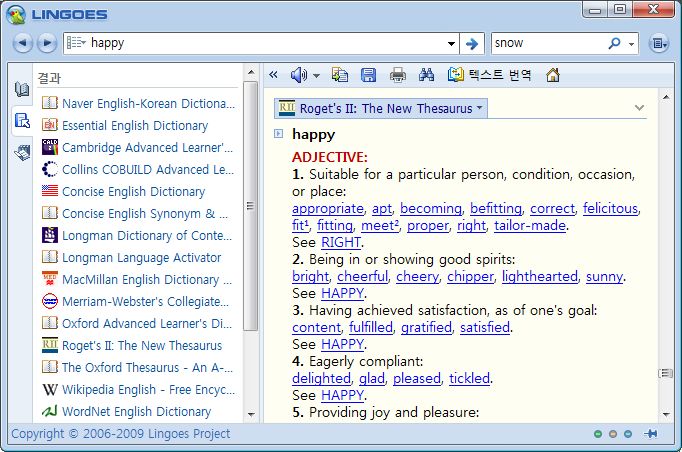Pronounce the word with the speaker icon
The image size is (682, 452).
(x=298, y=75)
